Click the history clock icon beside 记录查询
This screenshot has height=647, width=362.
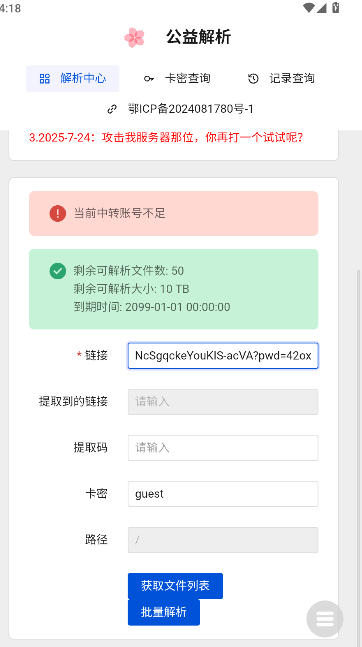(x=253, y=78)
